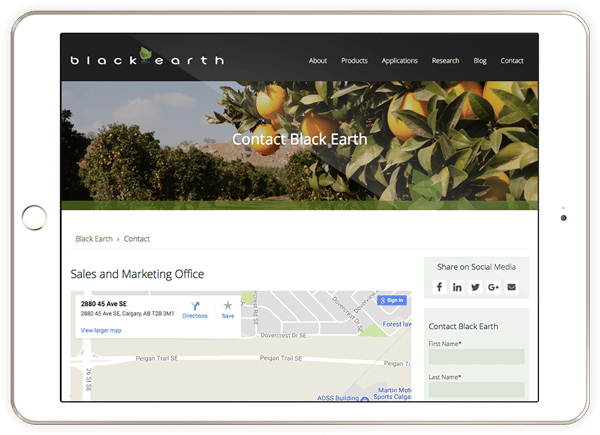Sign in to Google Maps
This screenshot has width=600, height=435.
pyautogui.click(x=392, y=300)
